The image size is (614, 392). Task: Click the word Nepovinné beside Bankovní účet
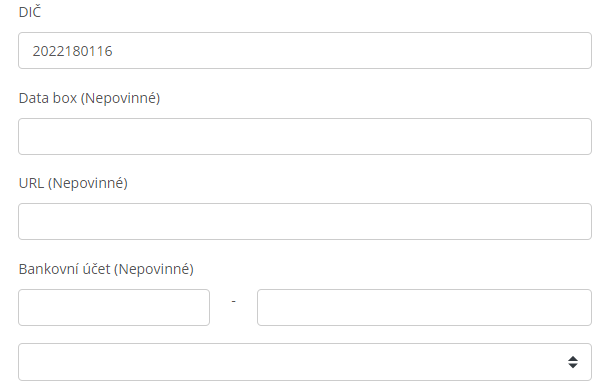pyautogui.click(x=154, y=269)
